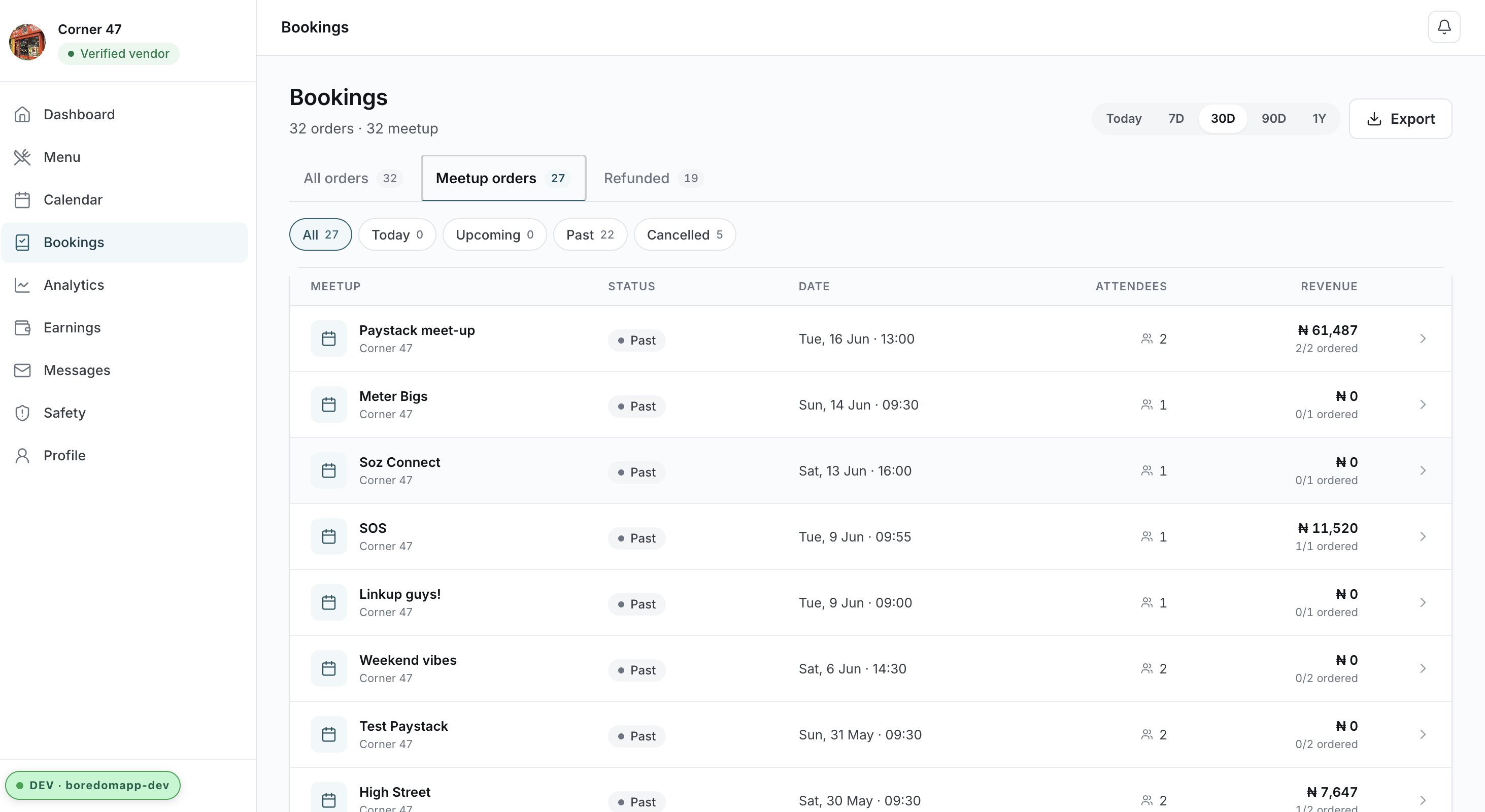
Task: Open Meter Bigs row chevron
Action: (x=1422, y=404)
